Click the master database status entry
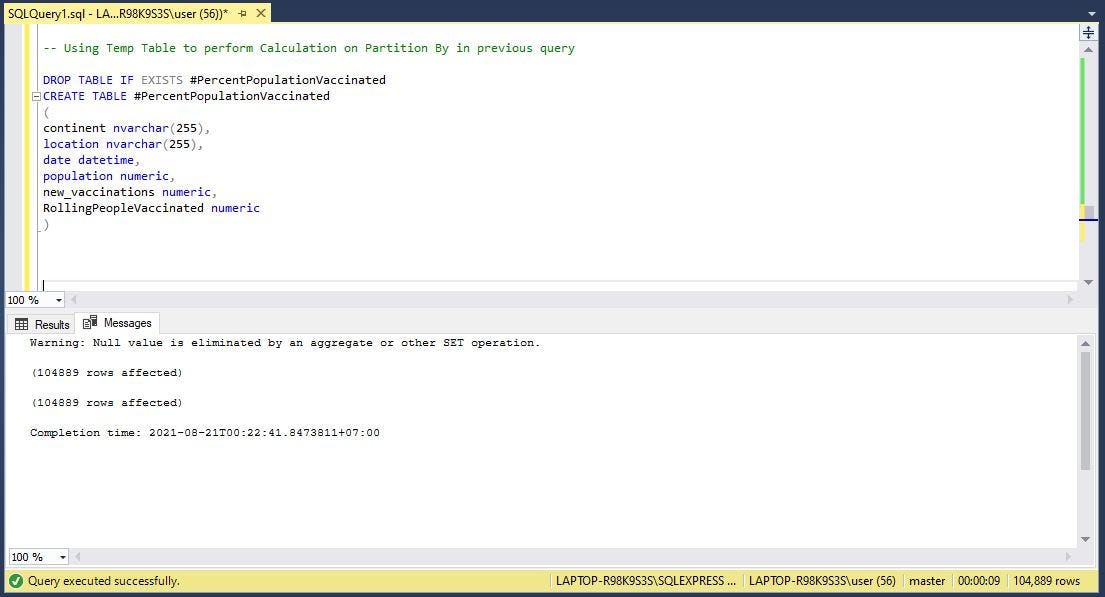This screenshot has height=597, width=1105. tap(927, 581)
